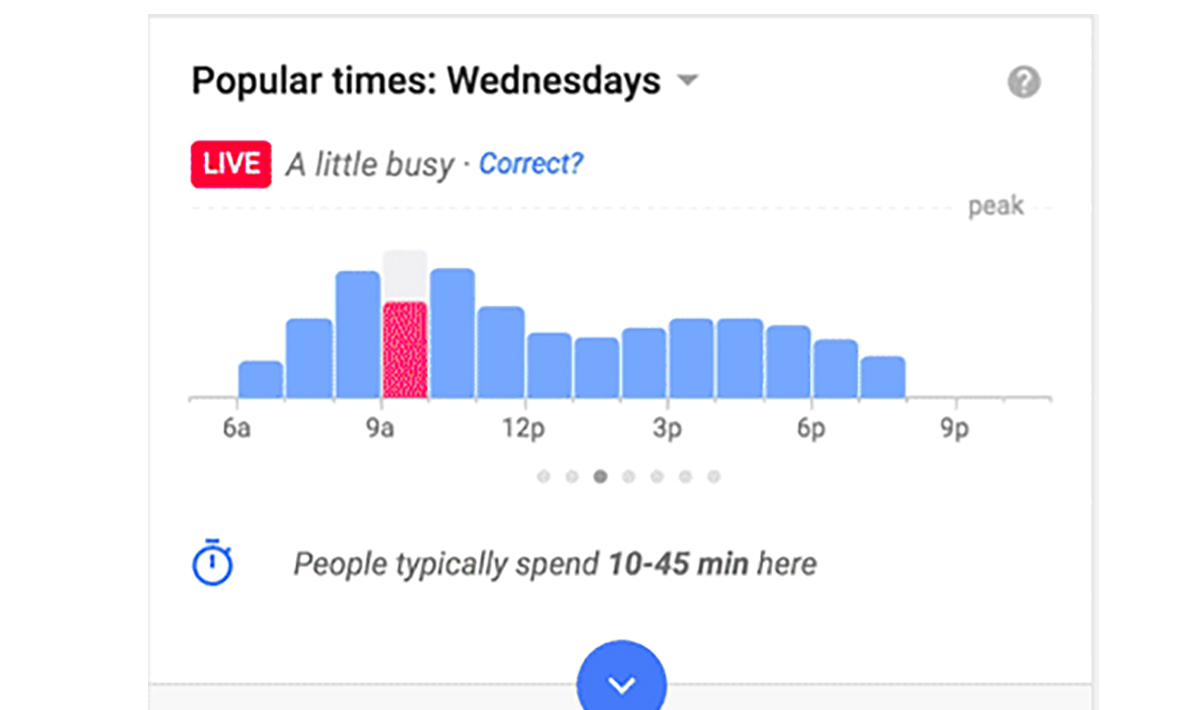Click the "Popular times: Wednesdays" heading
Image resolution: width=1200 pixels, height=710 pixels.
tap(426, 80)
